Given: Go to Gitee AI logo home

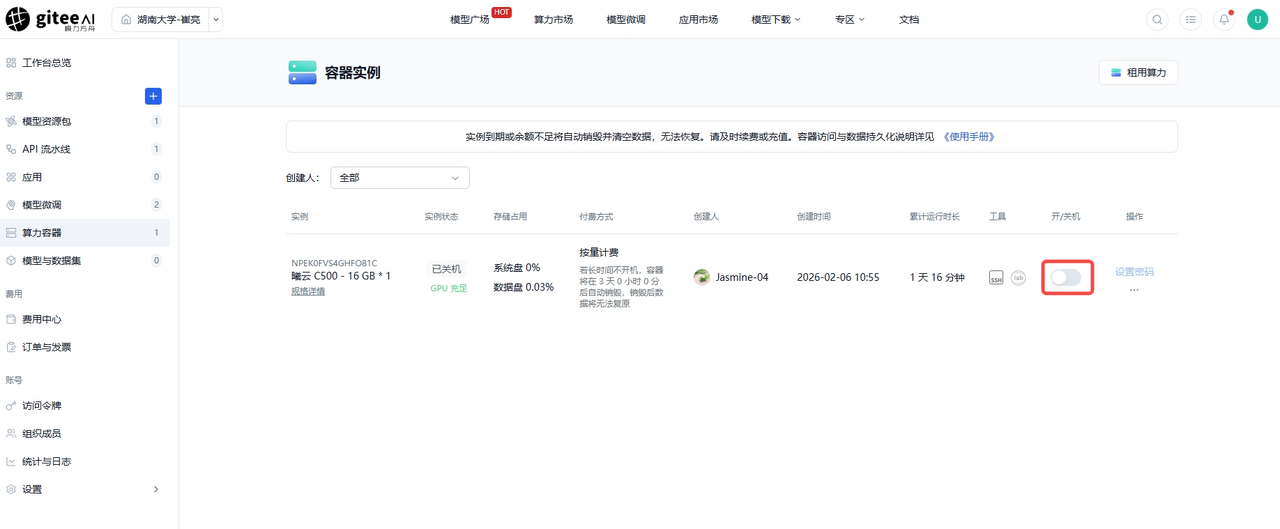Looking at the screenshot, I should 51,19.
